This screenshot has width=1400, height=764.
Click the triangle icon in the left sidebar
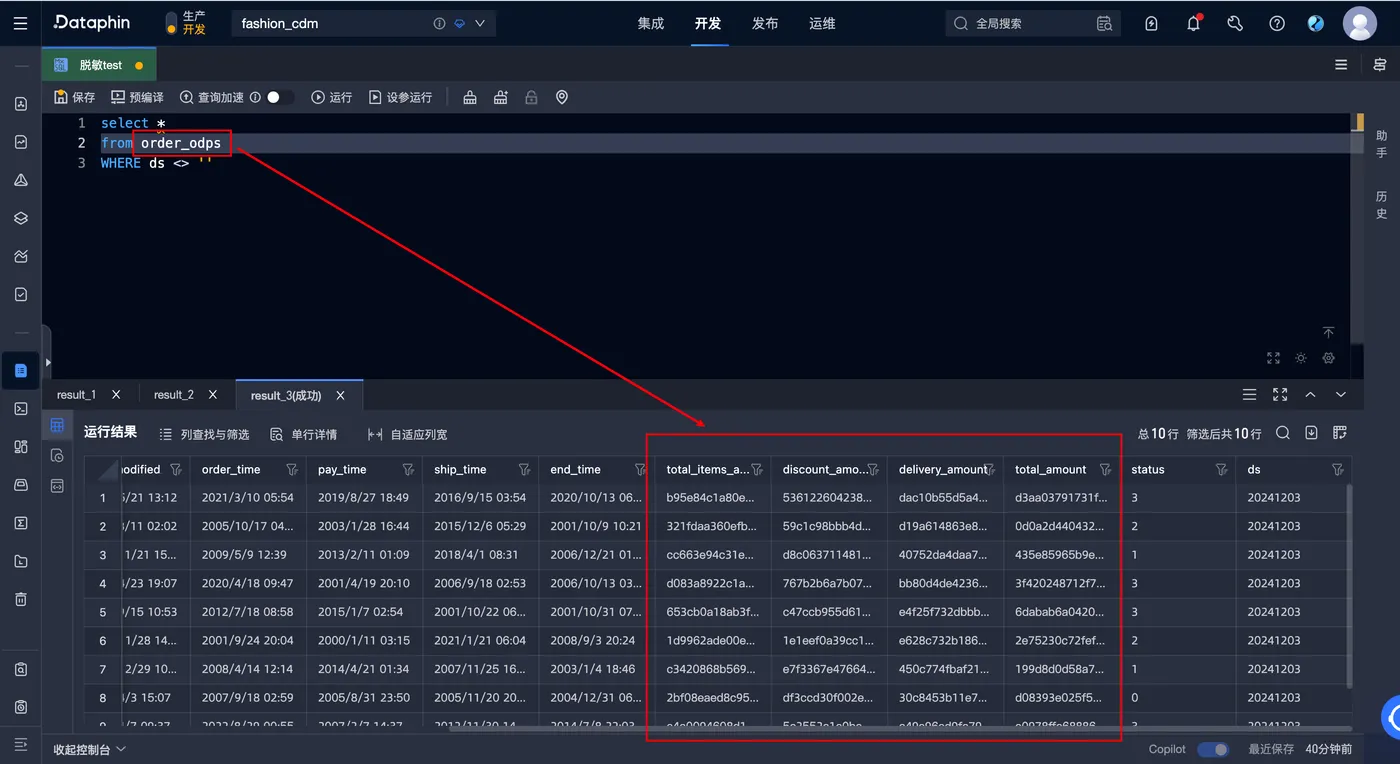click(x=21, y=180)
